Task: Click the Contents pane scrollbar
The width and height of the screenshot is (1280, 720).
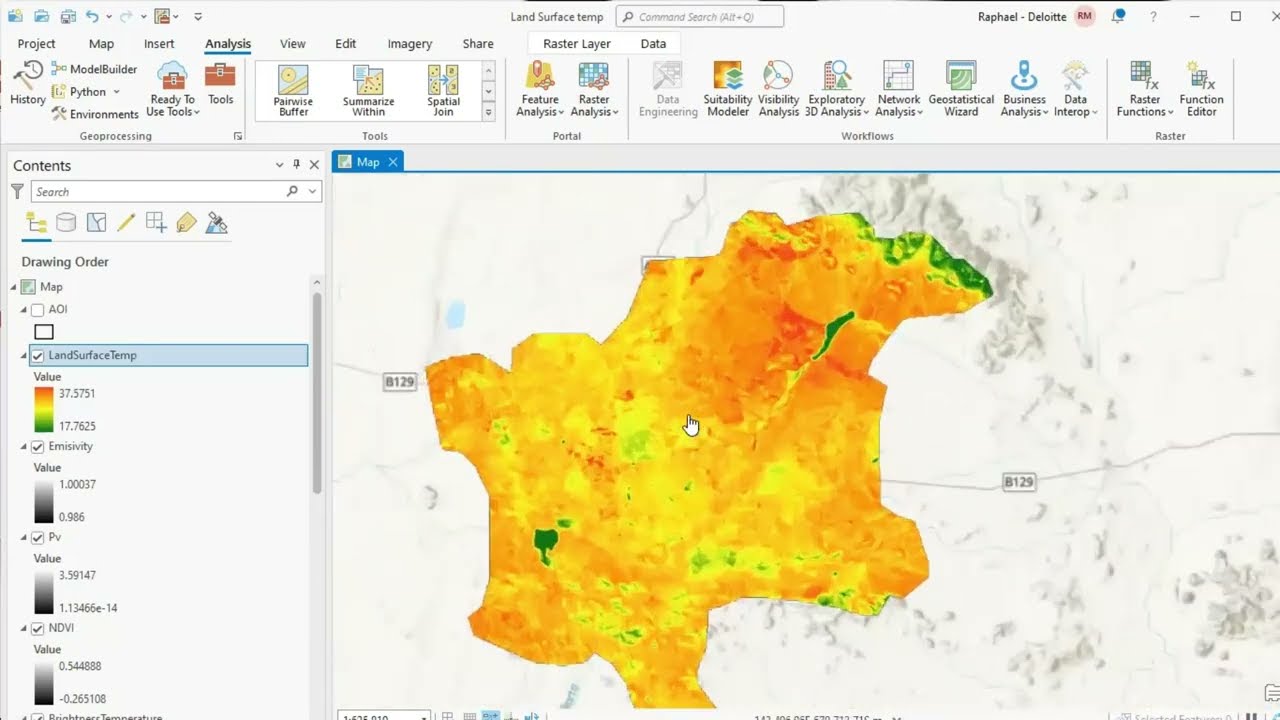Action: 317,393
